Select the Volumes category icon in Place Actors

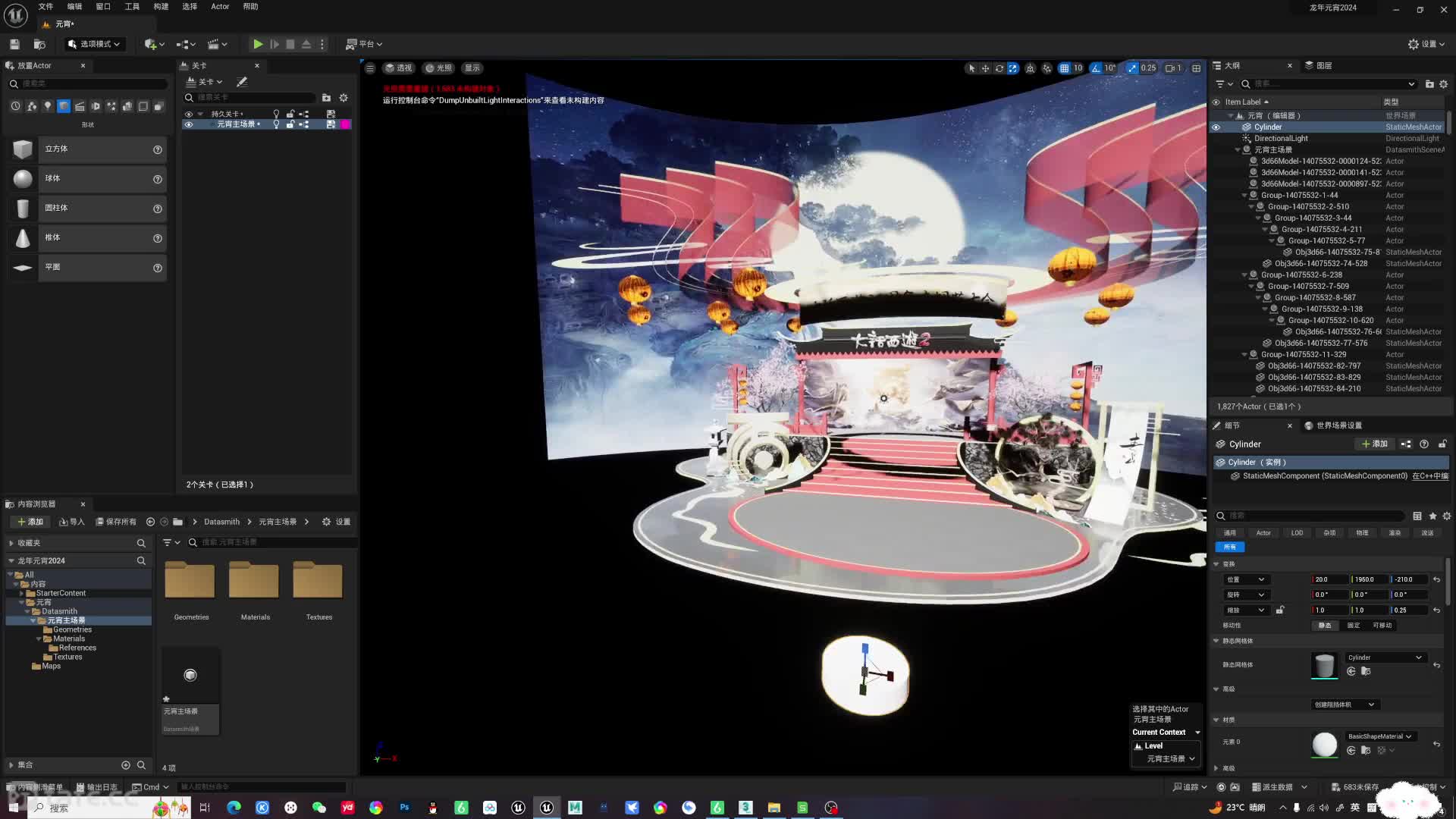pyautogui.click(x=143, y=107)
